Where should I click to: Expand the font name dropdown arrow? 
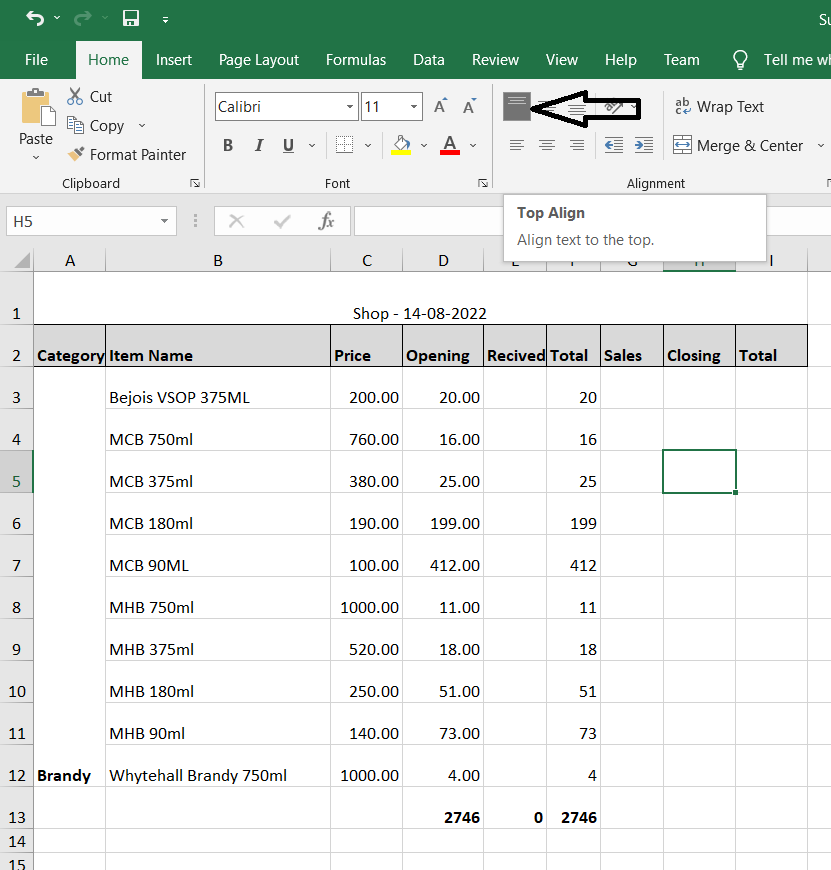350,107
